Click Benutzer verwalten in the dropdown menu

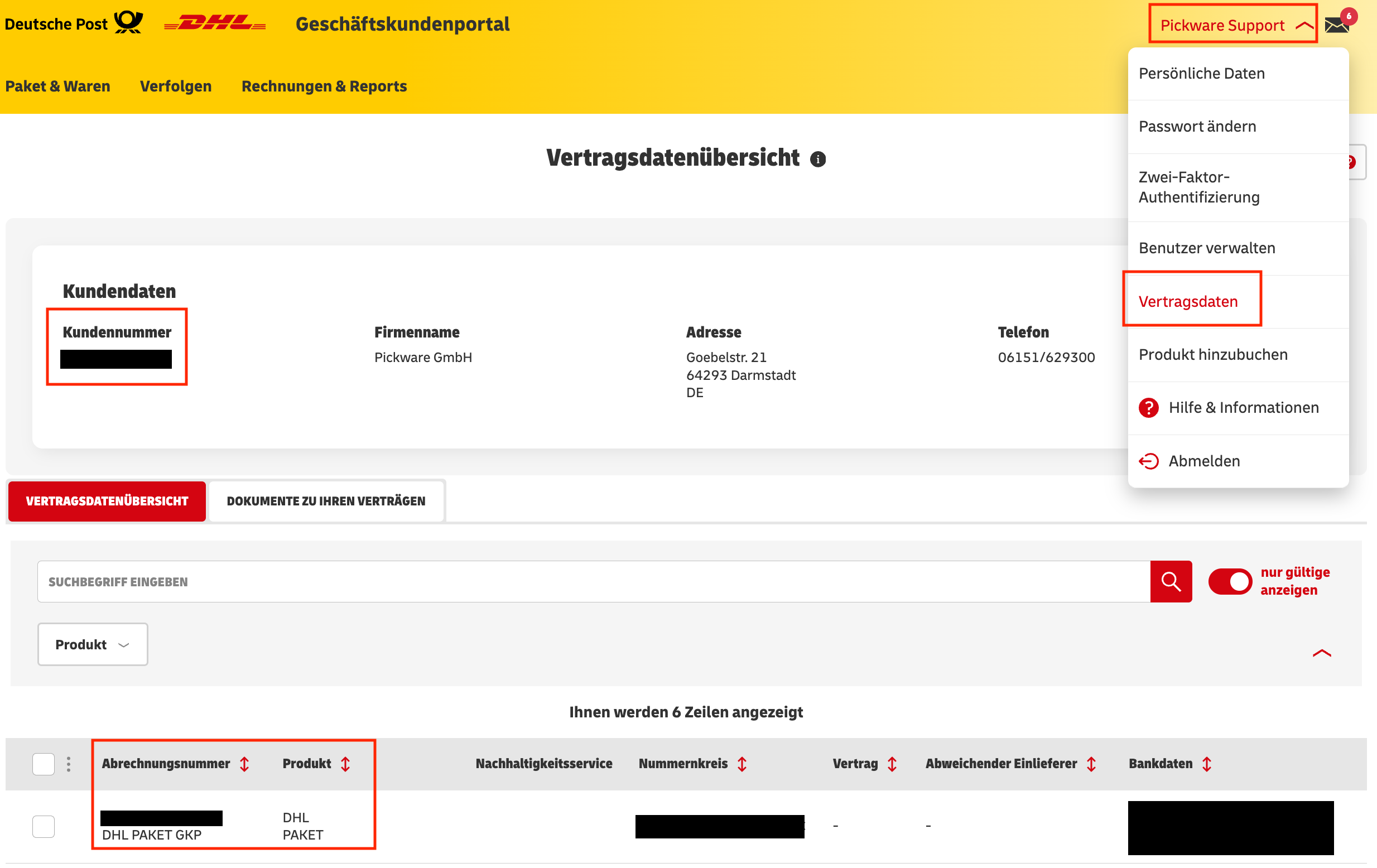(x=1207, y=248)
